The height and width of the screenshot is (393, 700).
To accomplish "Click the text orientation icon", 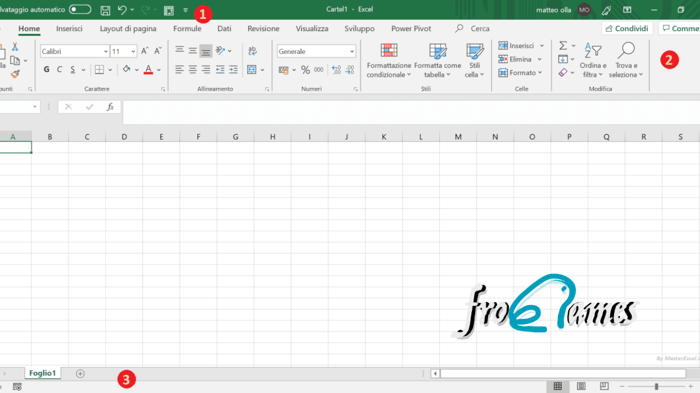I will coord(220,50).
